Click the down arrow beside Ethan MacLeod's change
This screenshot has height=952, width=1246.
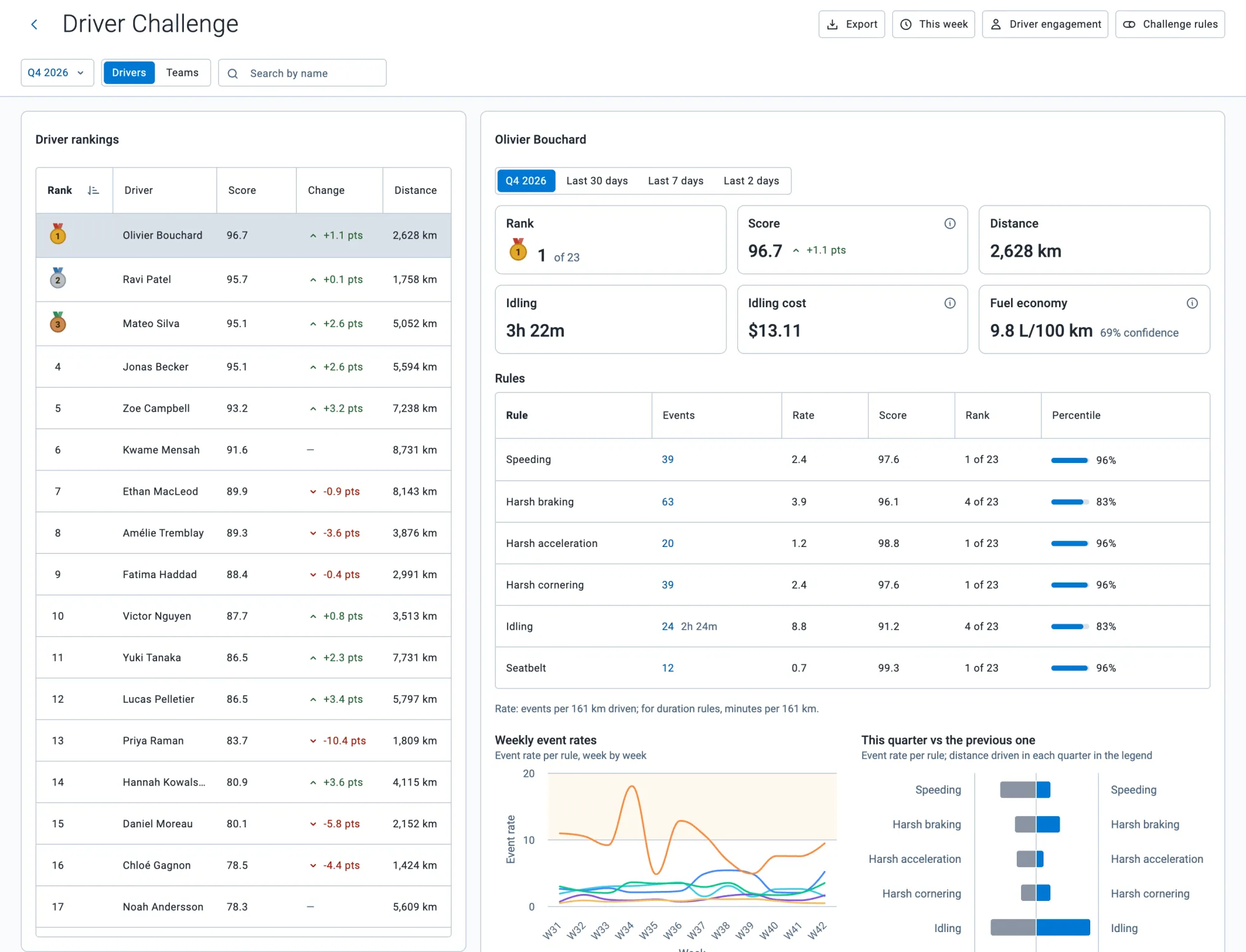click(313, 492)
